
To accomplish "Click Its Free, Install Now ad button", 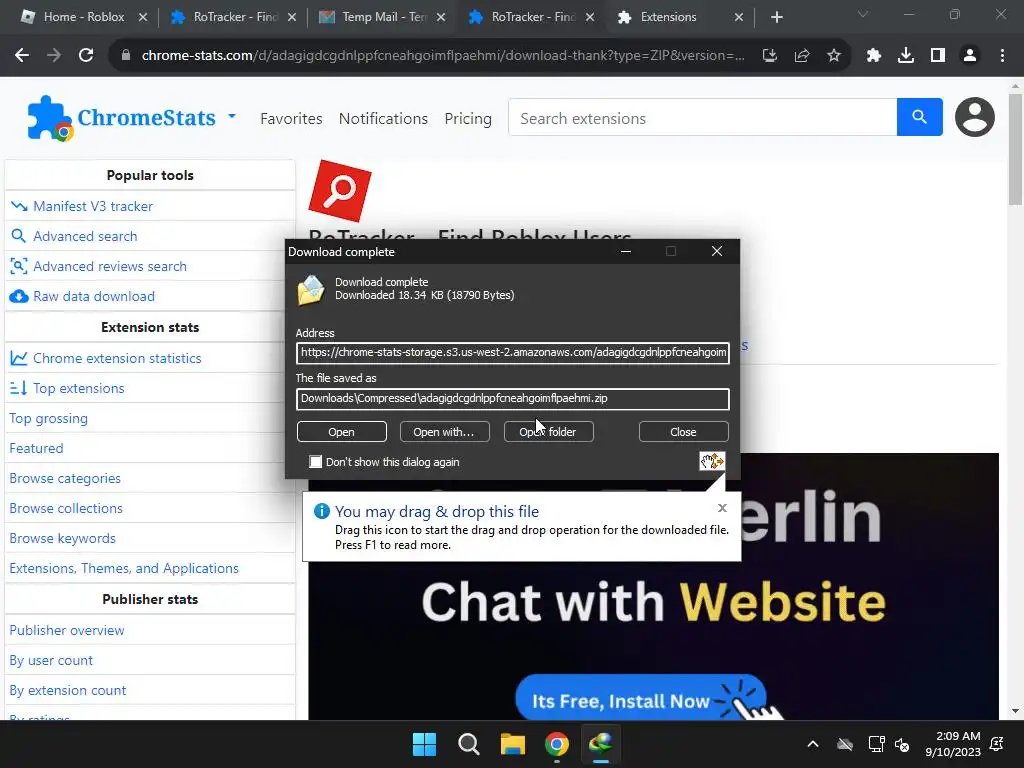I will (x=640, y=699).
